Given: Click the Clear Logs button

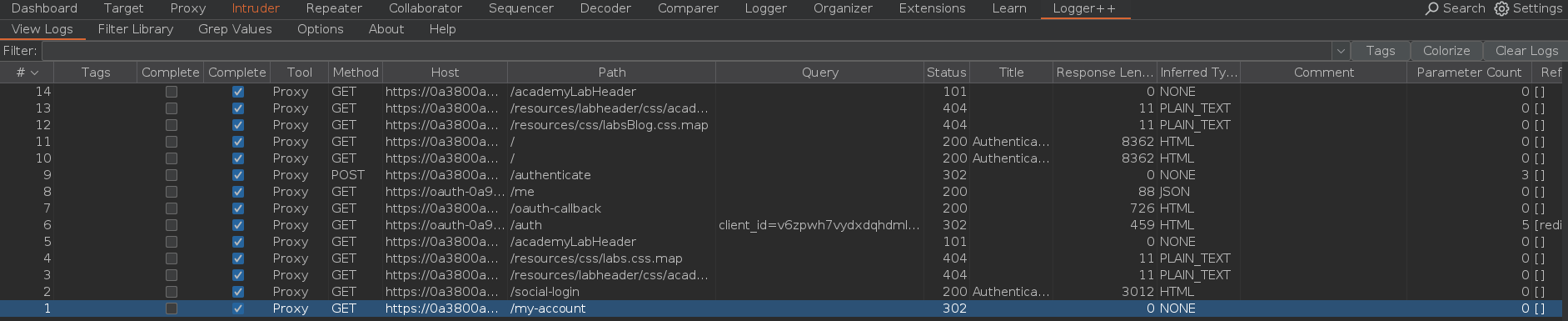Looking at the screenshot, I should [x=1526, y=51].
